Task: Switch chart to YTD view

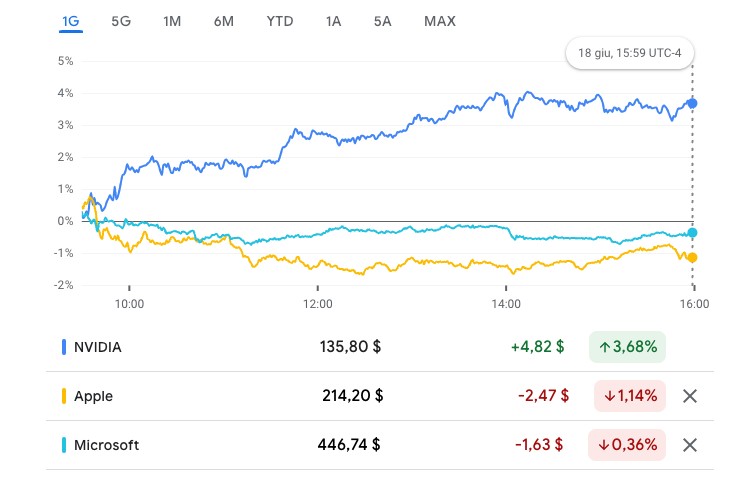Action: (x=280, y=21)
